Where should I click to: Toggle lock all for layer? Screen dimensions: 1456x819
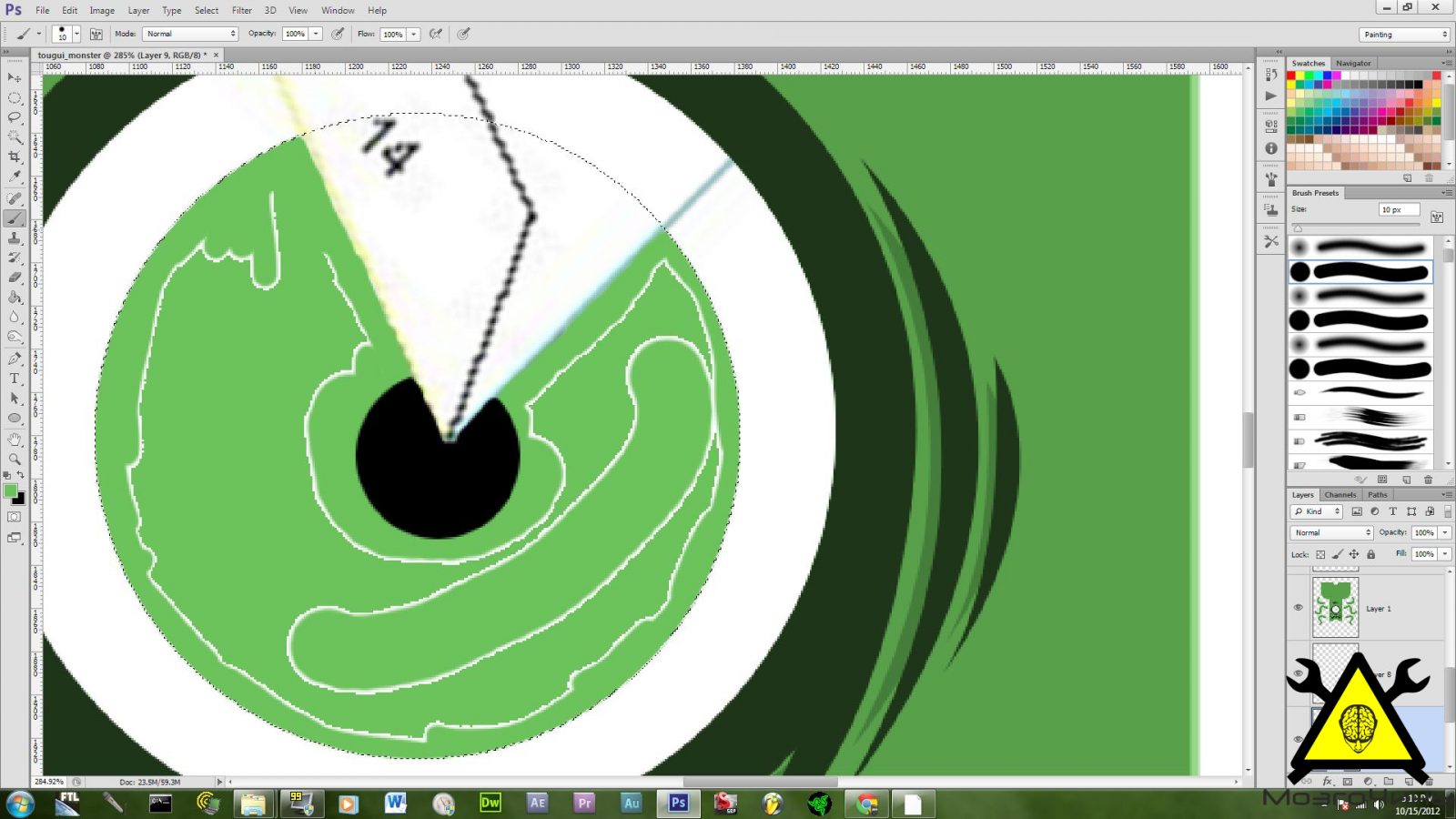tap(1370, 554)
